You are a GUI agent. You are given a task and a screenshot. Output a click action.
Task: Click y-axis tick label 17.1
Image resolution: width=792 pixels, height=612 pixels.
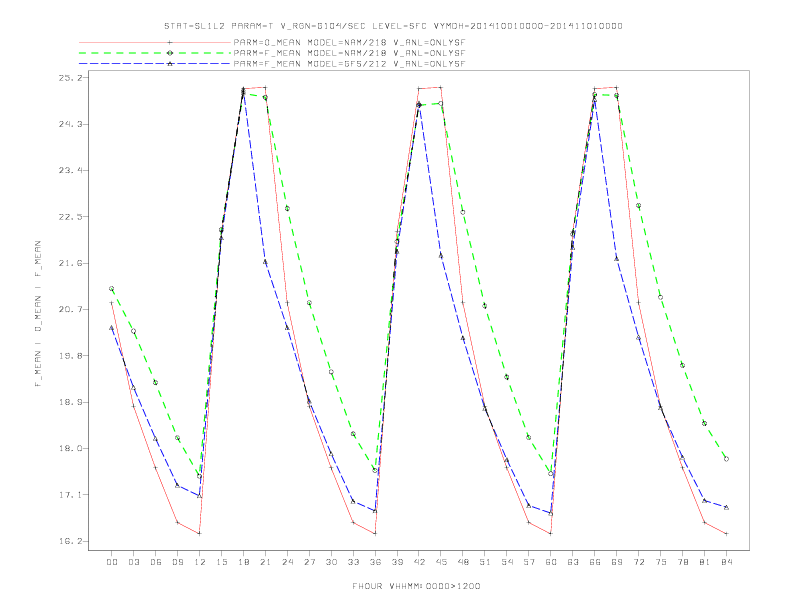[x=70, y=495]
